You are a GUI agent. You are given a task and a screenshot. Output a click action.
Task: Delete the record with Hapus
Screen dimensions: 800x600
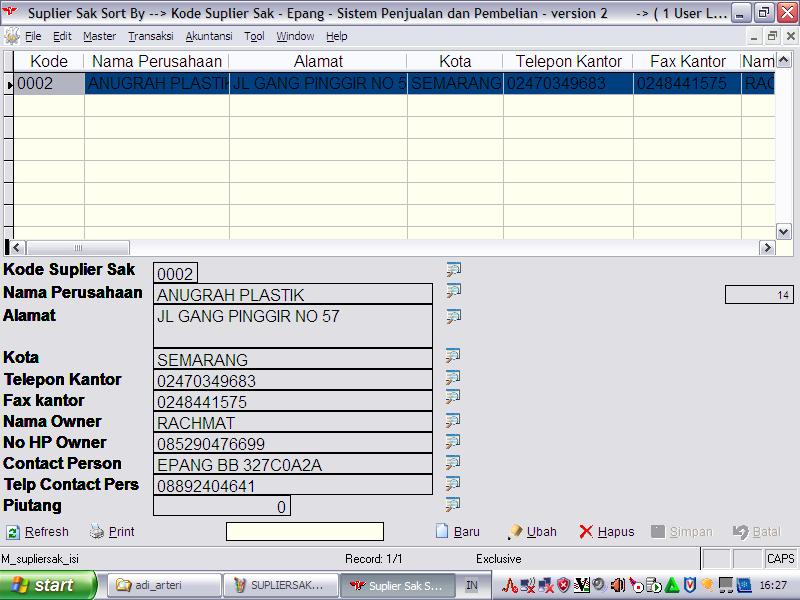point(606,532)
